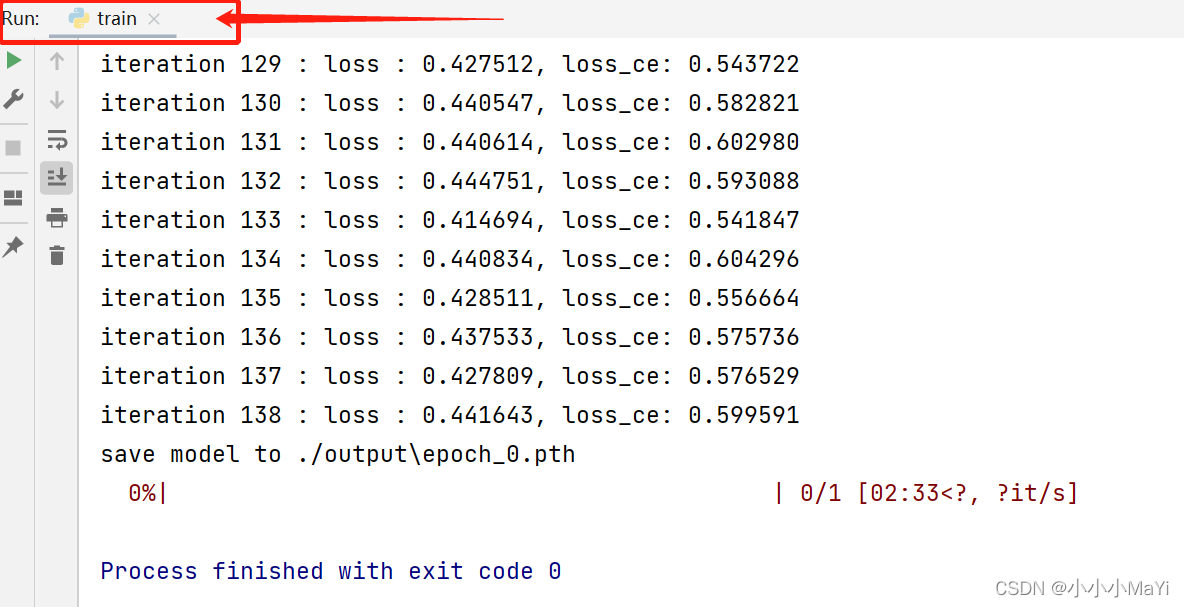This screenshot has height=607, width=1184.
Task: Click the ./output\epoch_0.pth save path text
Action: point(436,454)
